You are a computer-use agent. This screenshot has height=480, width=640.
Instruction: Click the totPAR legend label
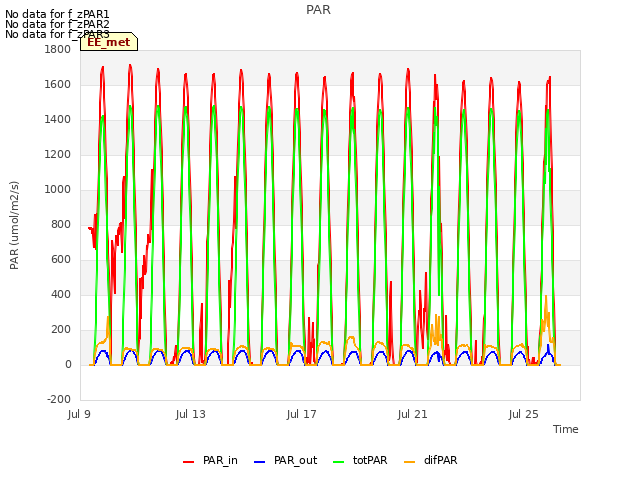[370, 460]
